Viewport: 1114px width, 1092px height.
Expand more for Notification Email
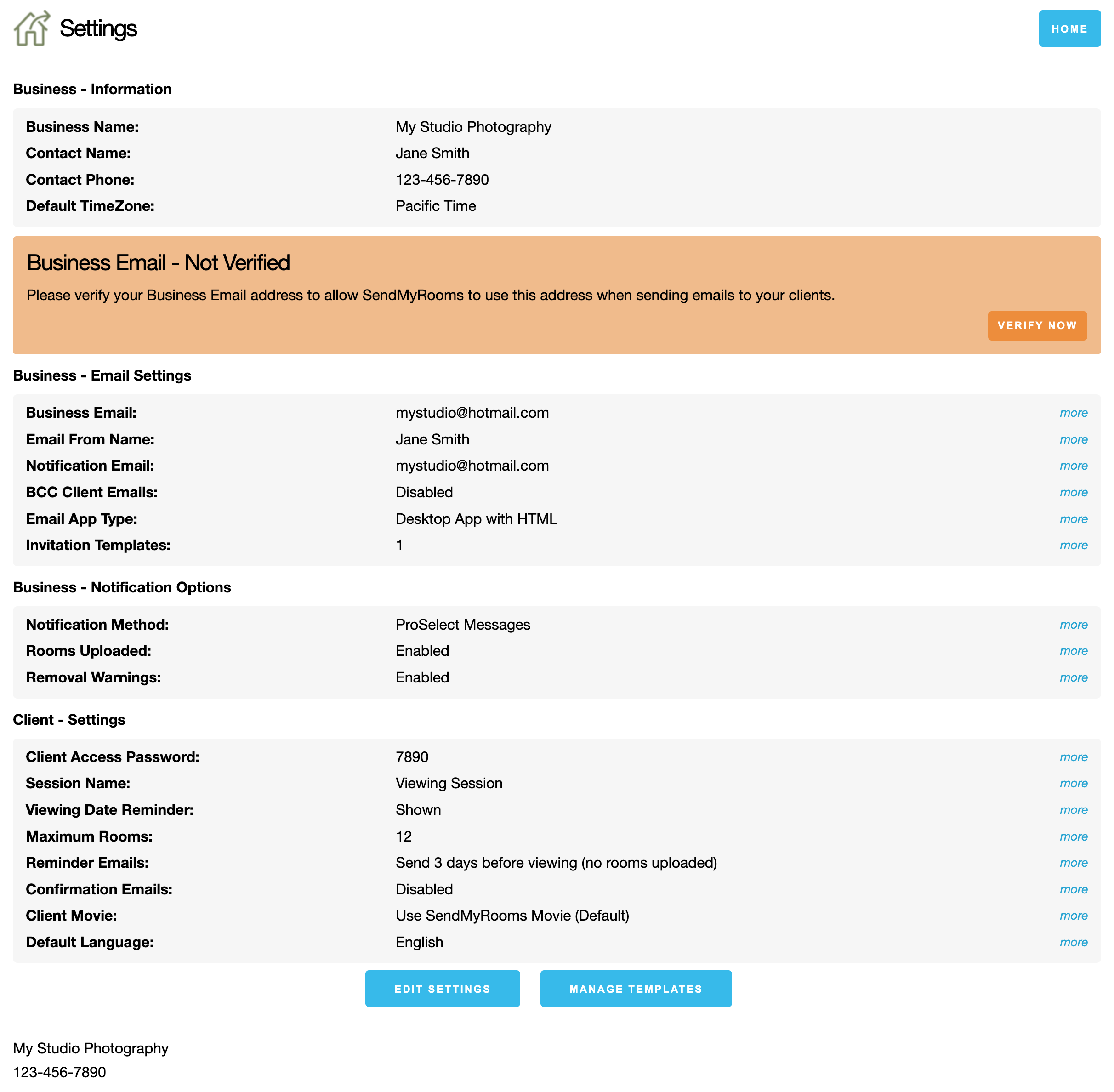tap(1073, 466)
